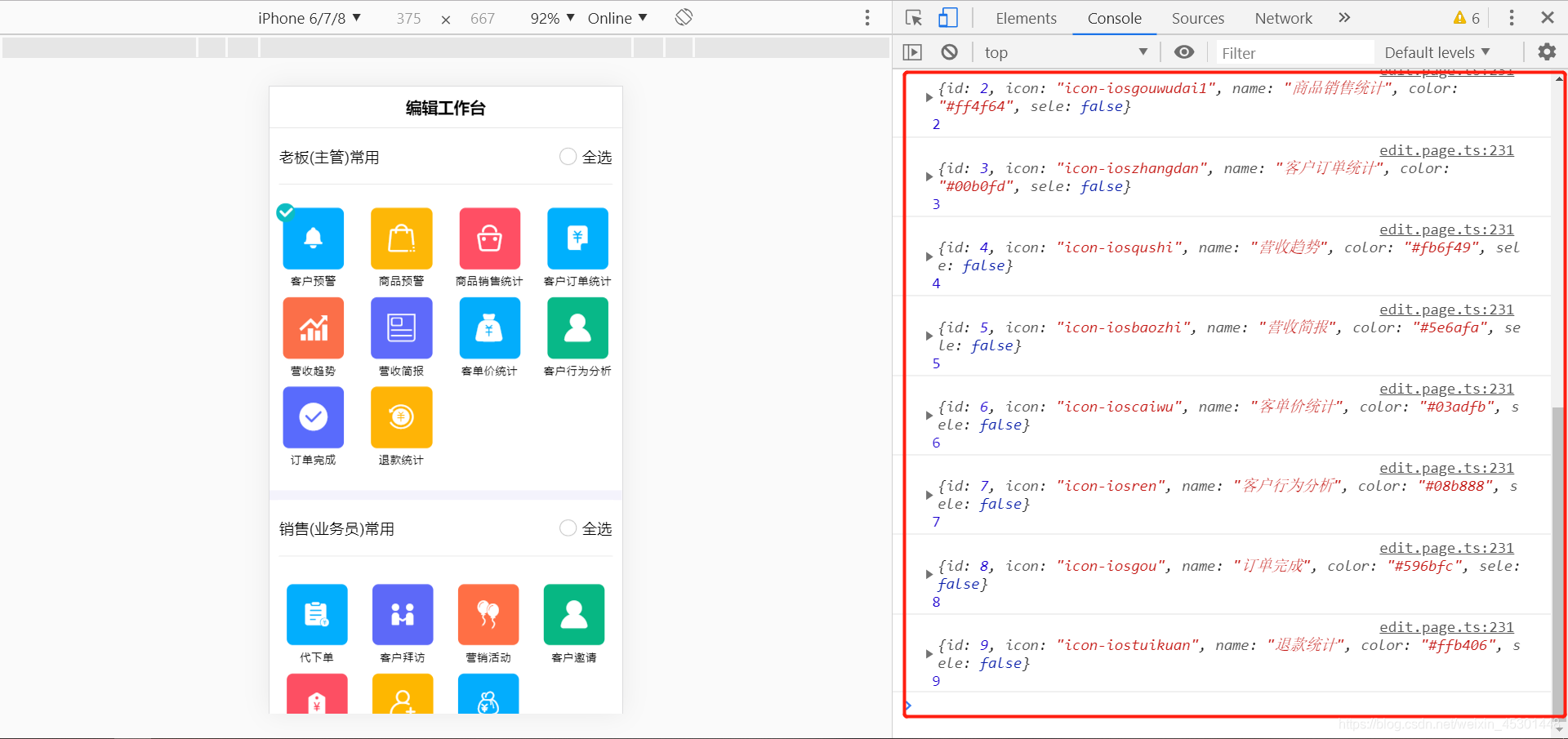Show more DevTools tabs chevron
The image size is (1568, 739).
[x=1344, y=18]
